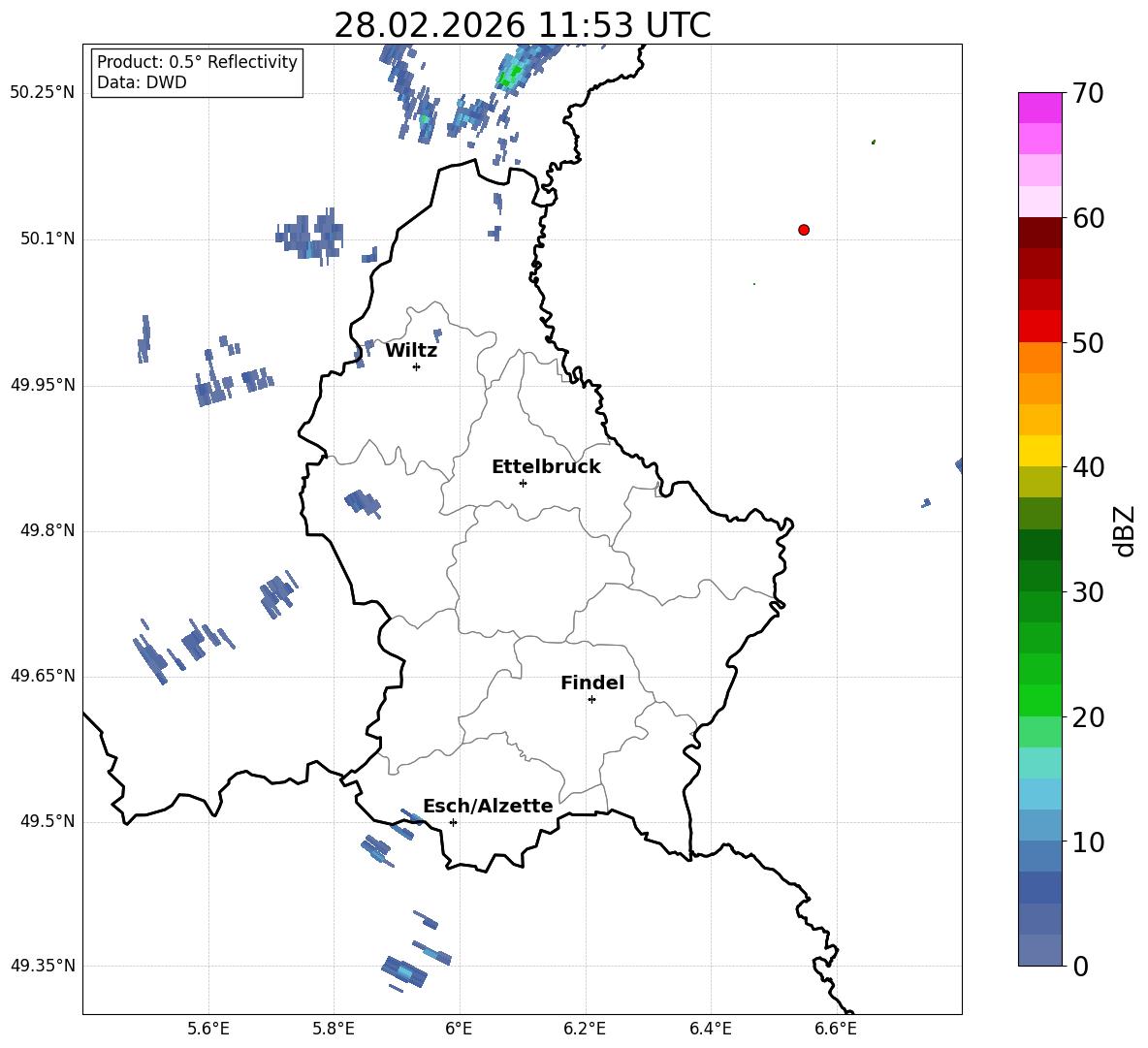Click the magenta color band near 70 dBZ
The height and width of the screenshot is (1048, 1148).
click(x=1040, y=108)
